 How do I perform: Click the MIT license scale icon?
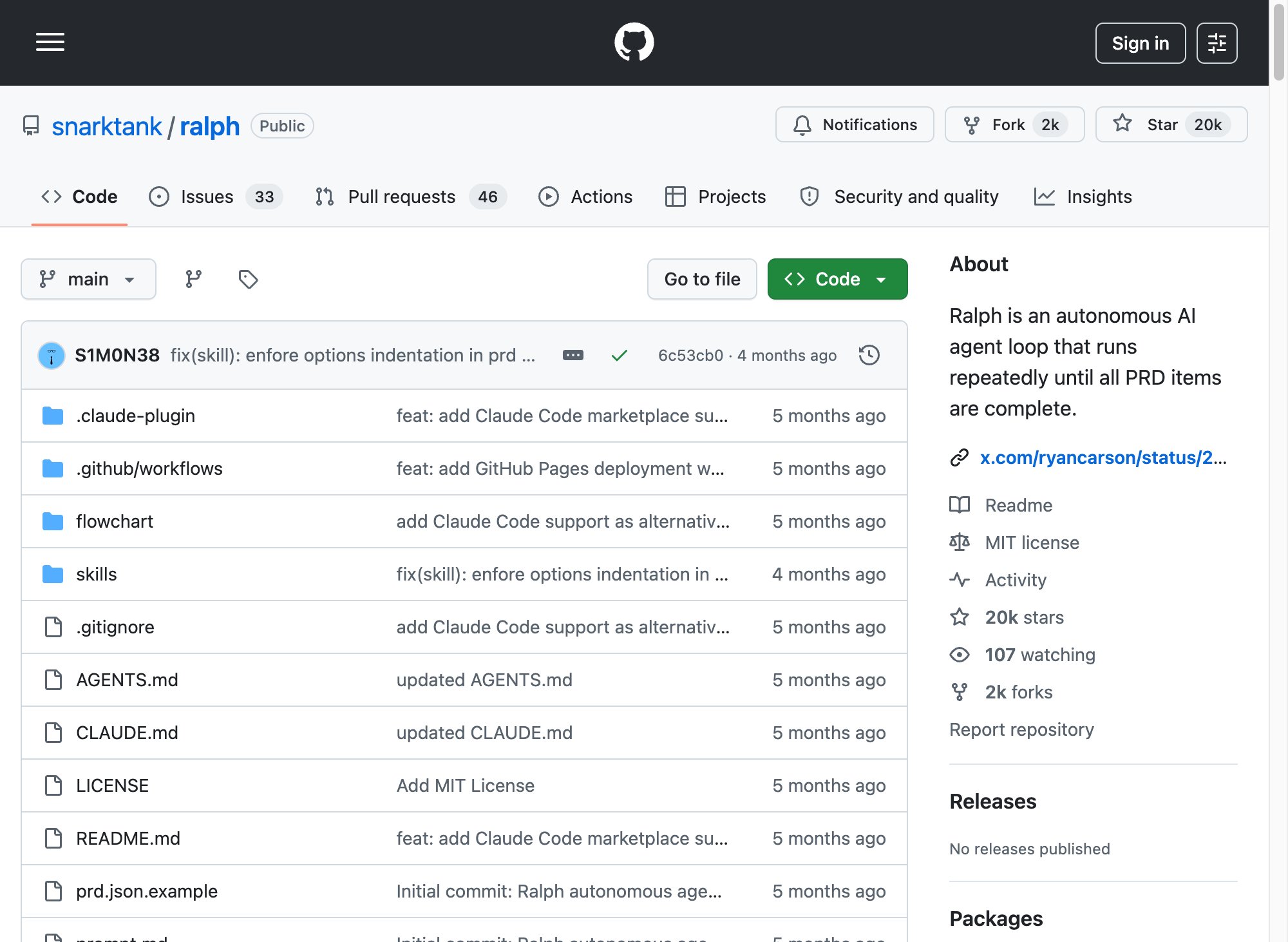click(x=960, y=543)
